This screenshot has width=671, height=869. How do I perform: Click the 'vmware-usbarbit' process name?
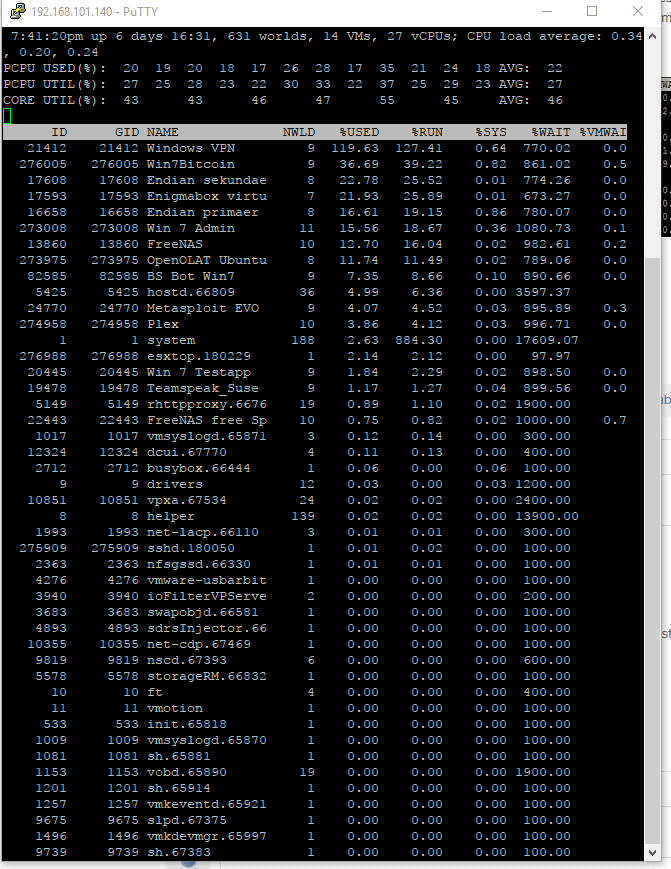pyautogui.click(x=207, y=580)
